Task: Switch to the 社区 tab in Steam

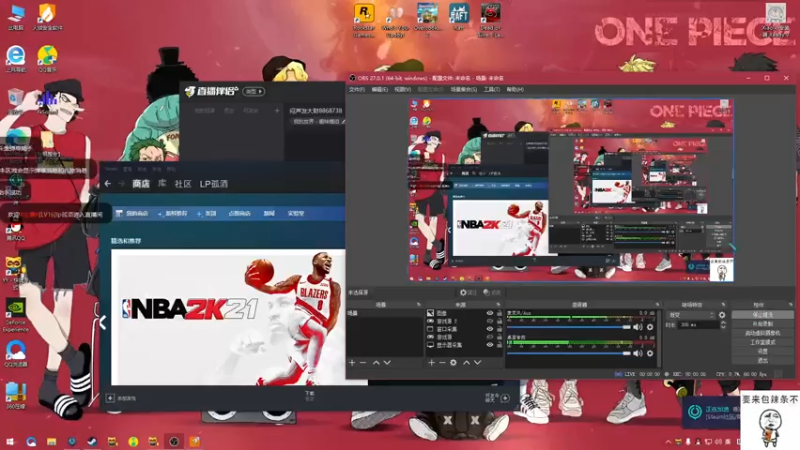Action: [183, 184]
